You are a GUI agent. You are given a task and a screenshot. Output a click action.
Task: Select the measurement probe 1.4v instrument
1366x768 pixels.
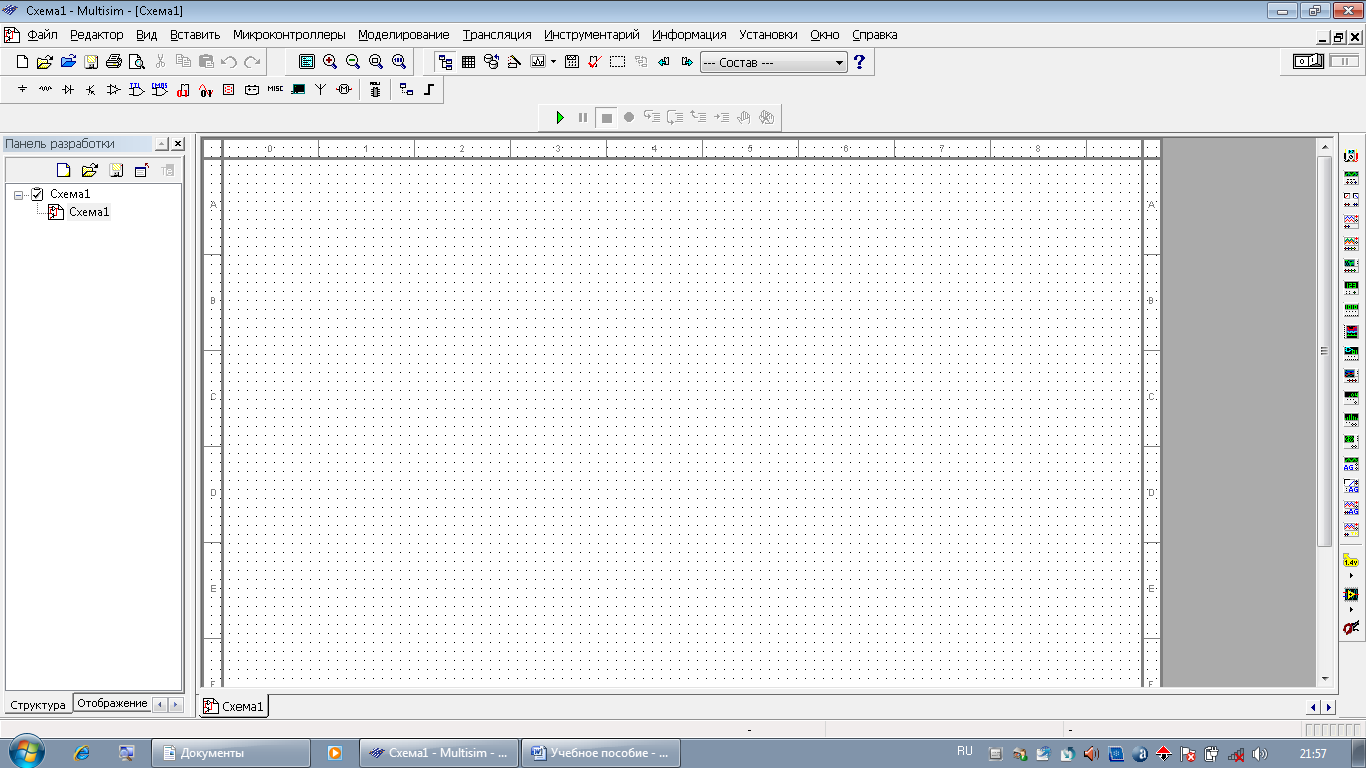(1351, 561)
